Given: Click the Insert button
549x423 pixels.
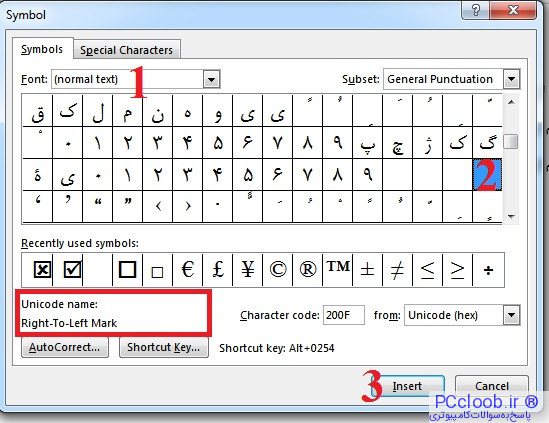Looking at the screenshot, I should pos(407,386).
